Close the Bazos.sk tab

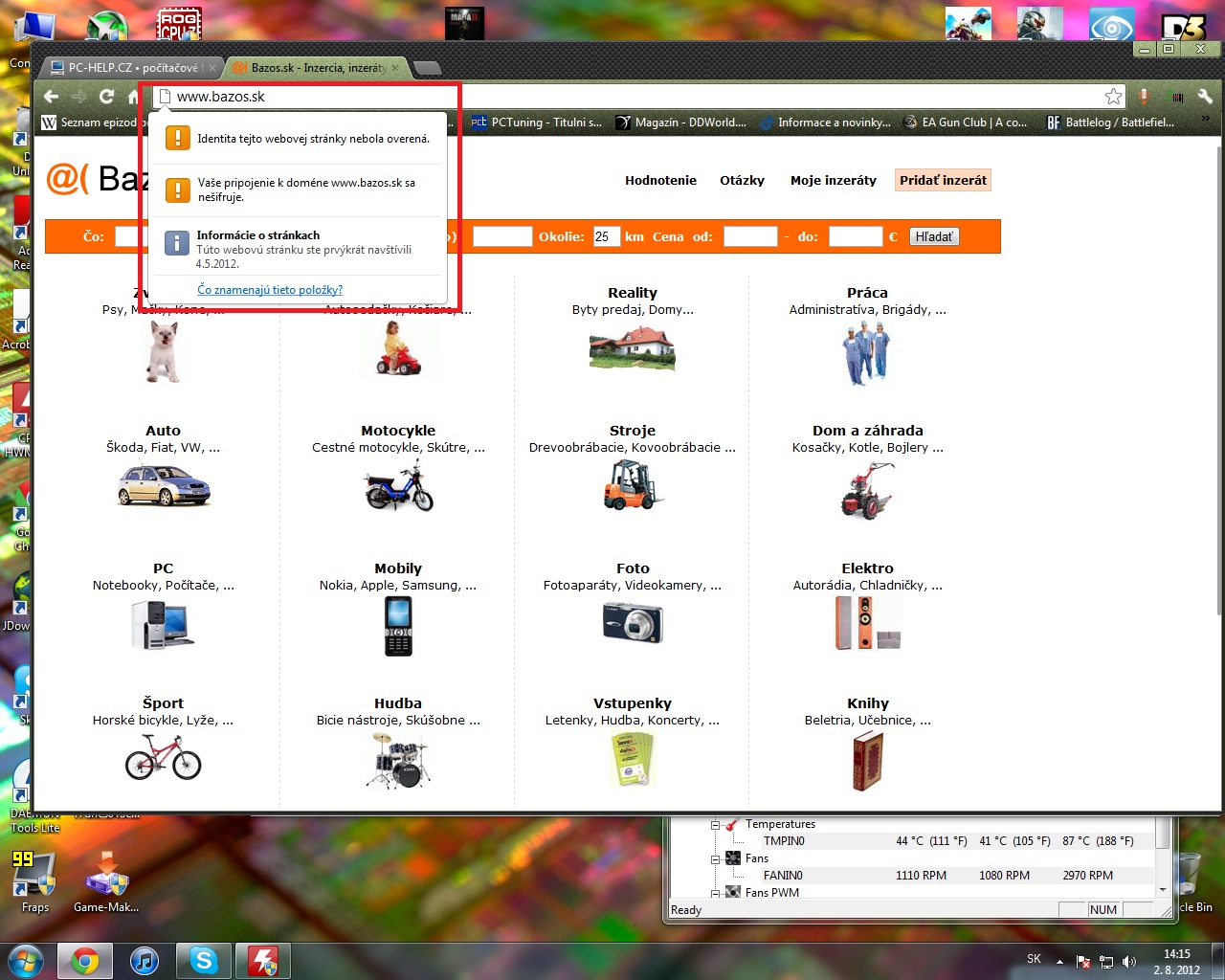point(394,68)
